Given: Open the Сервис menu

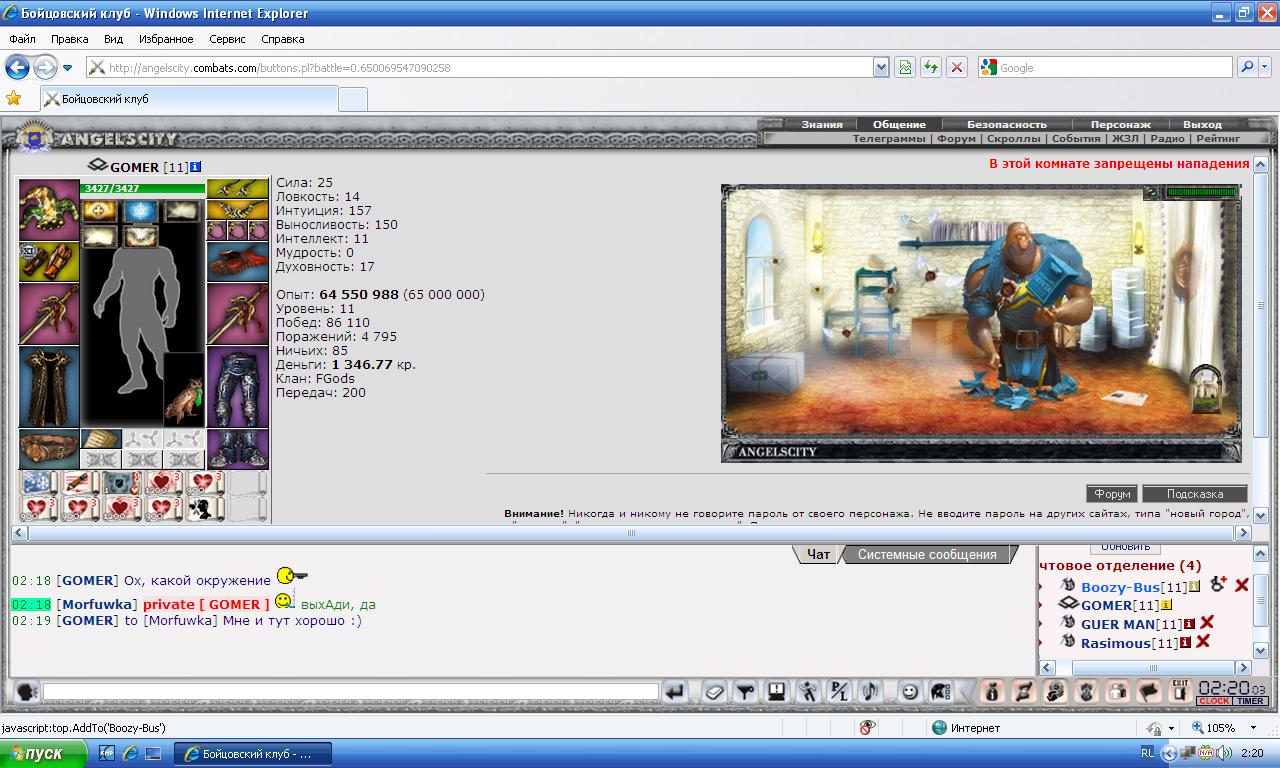Looking at the screenshot, I should pos(227,39).
